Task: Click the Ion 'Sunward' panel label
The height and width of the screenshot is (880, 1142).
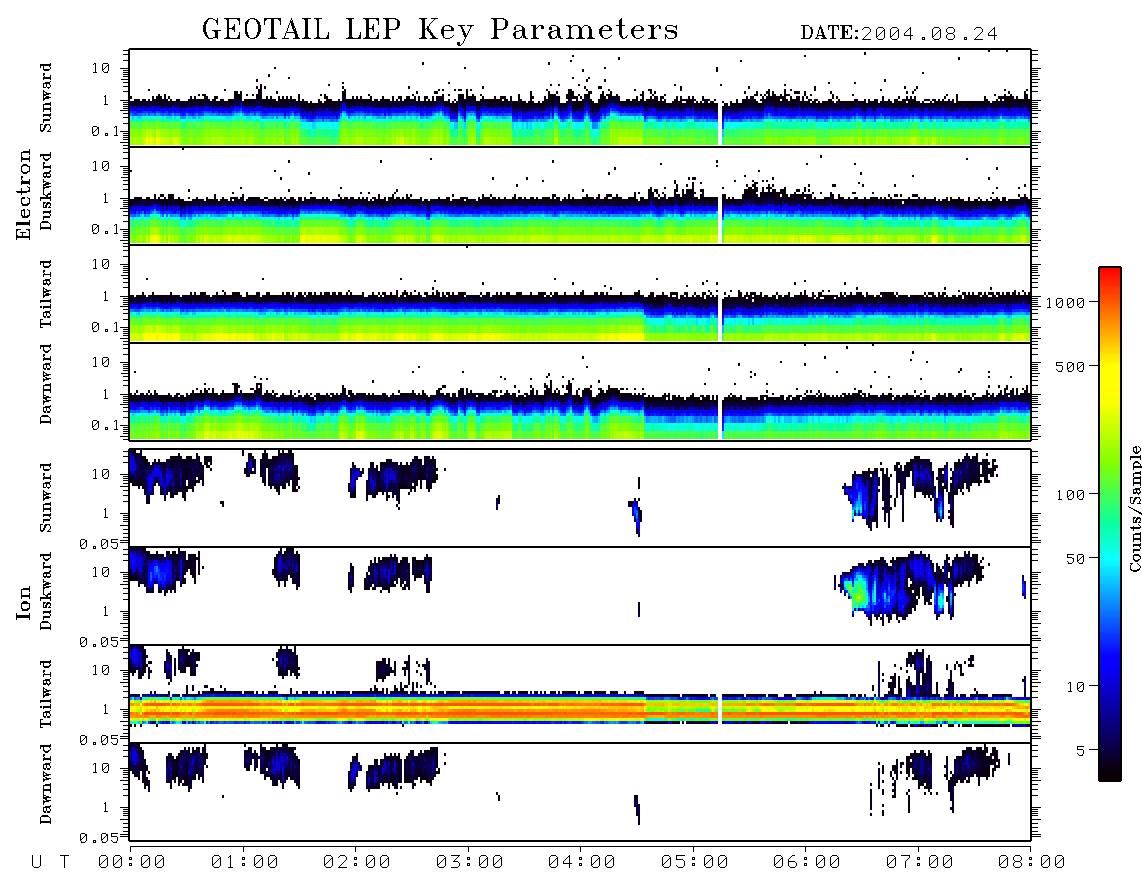Action: coord(46,497)
